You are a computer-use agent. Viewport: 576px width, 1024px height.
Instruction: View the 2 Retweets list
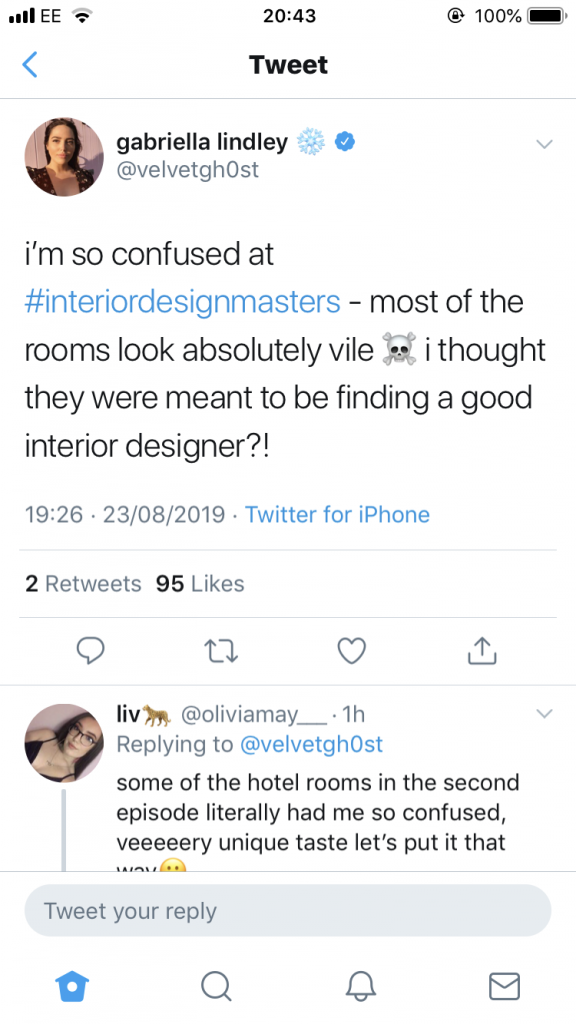[83, 583]
